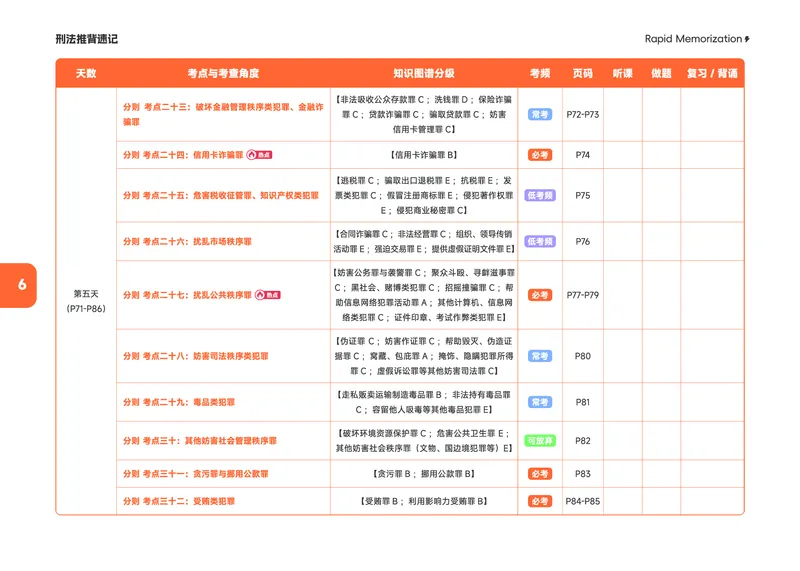Click the P84-P85 page cell
Screen dimensions: 800x571
583,501
